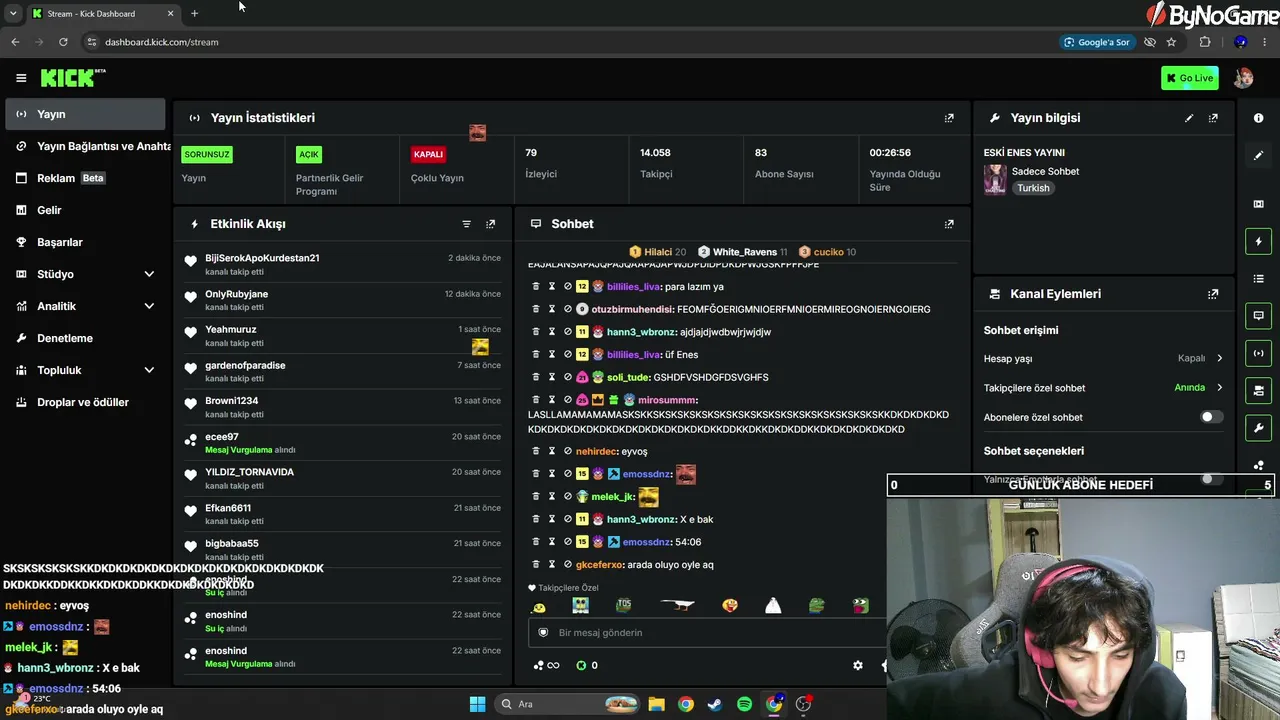This screenshot has width=1280, height=720.
Task: Open Başarılar in the sidebar
Action: pyautogui.click(x=85, y=242)
